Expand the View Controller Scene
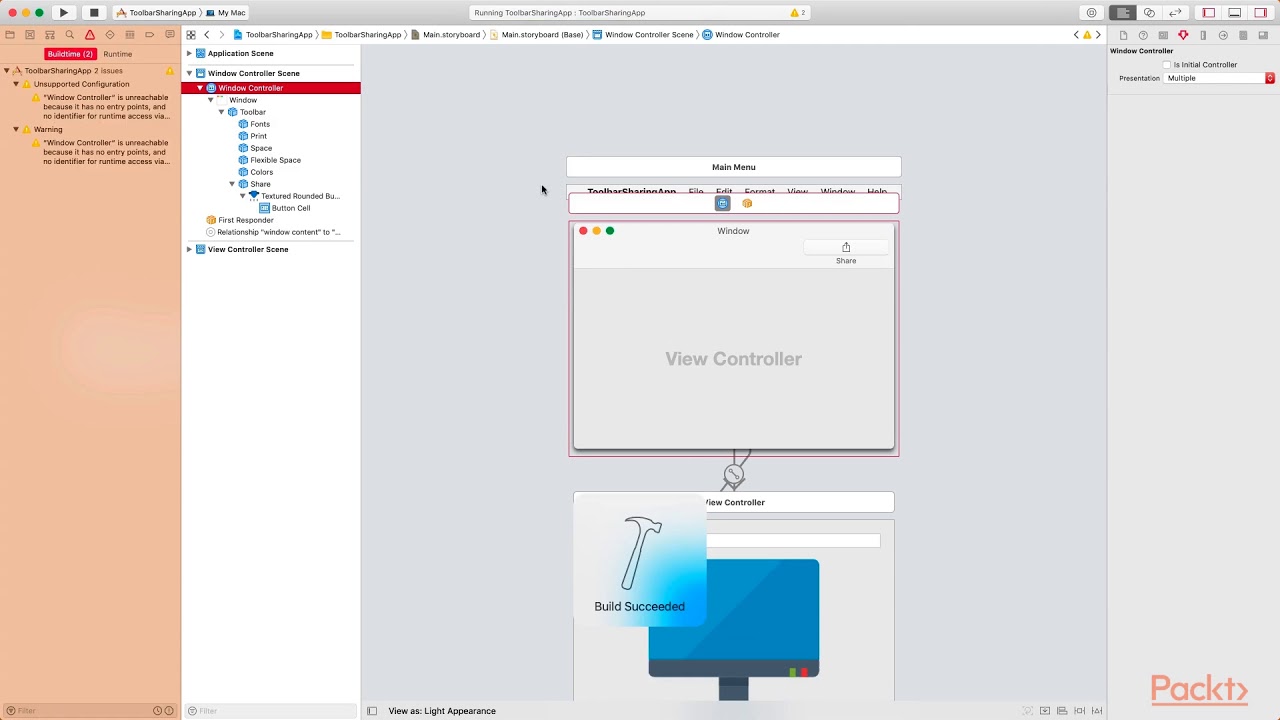Image resolution: width=1280 pixels, height=720 pixels. [x=189, y=249]
